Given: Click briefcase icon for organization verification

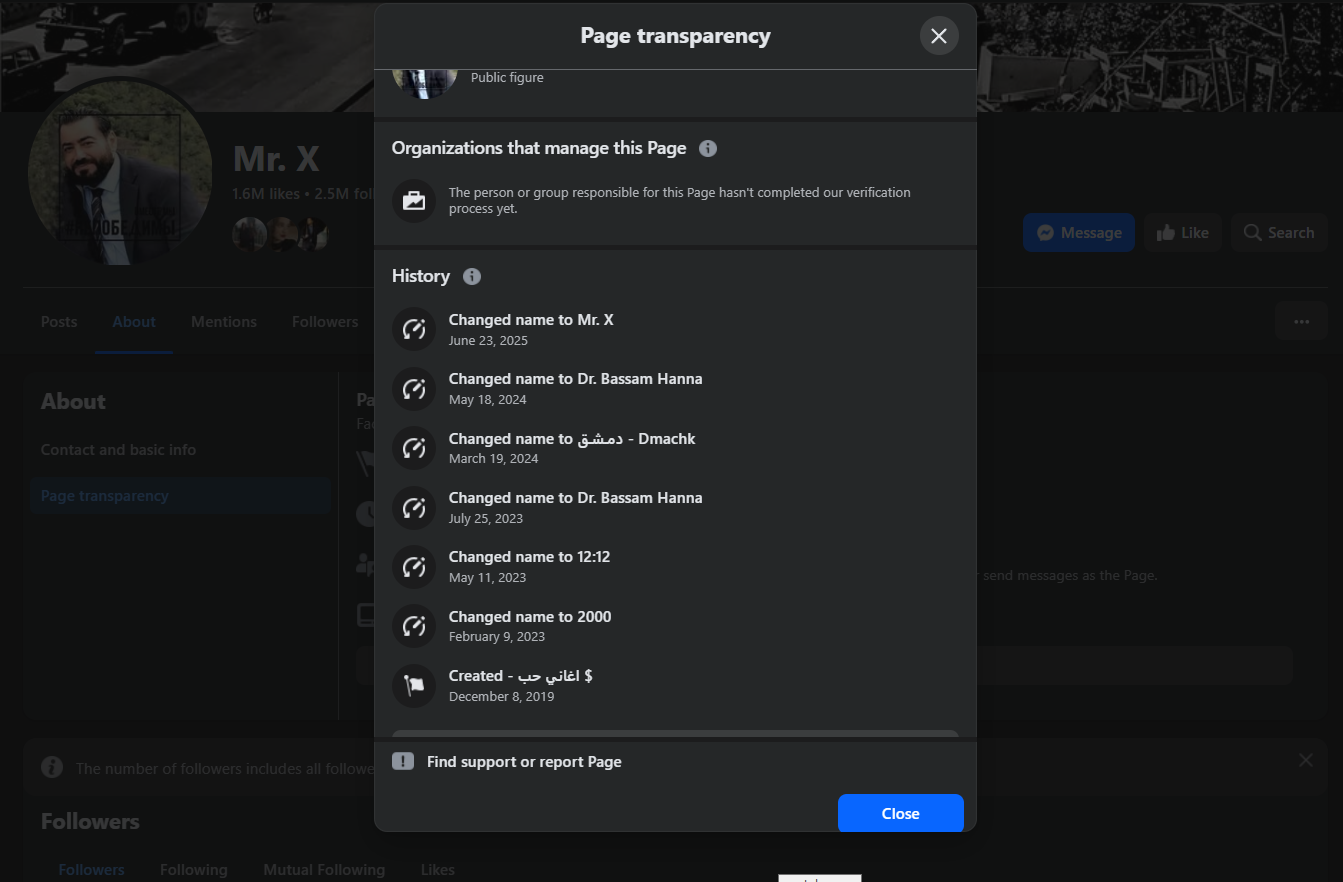Looking at the screenshot, I should coord(414,201).
